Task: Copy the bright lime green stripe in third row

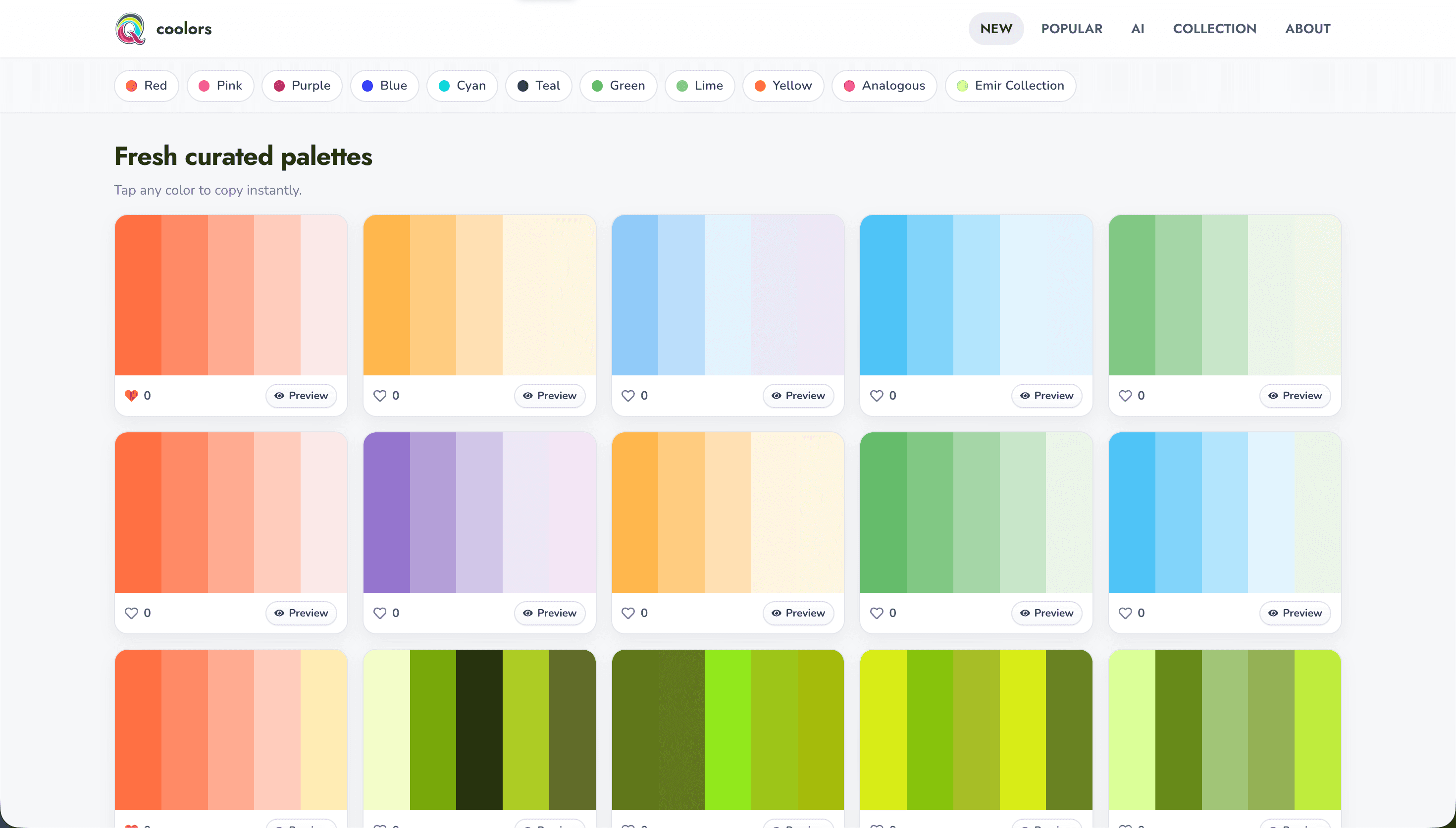Action: click(x=728, y=729)
